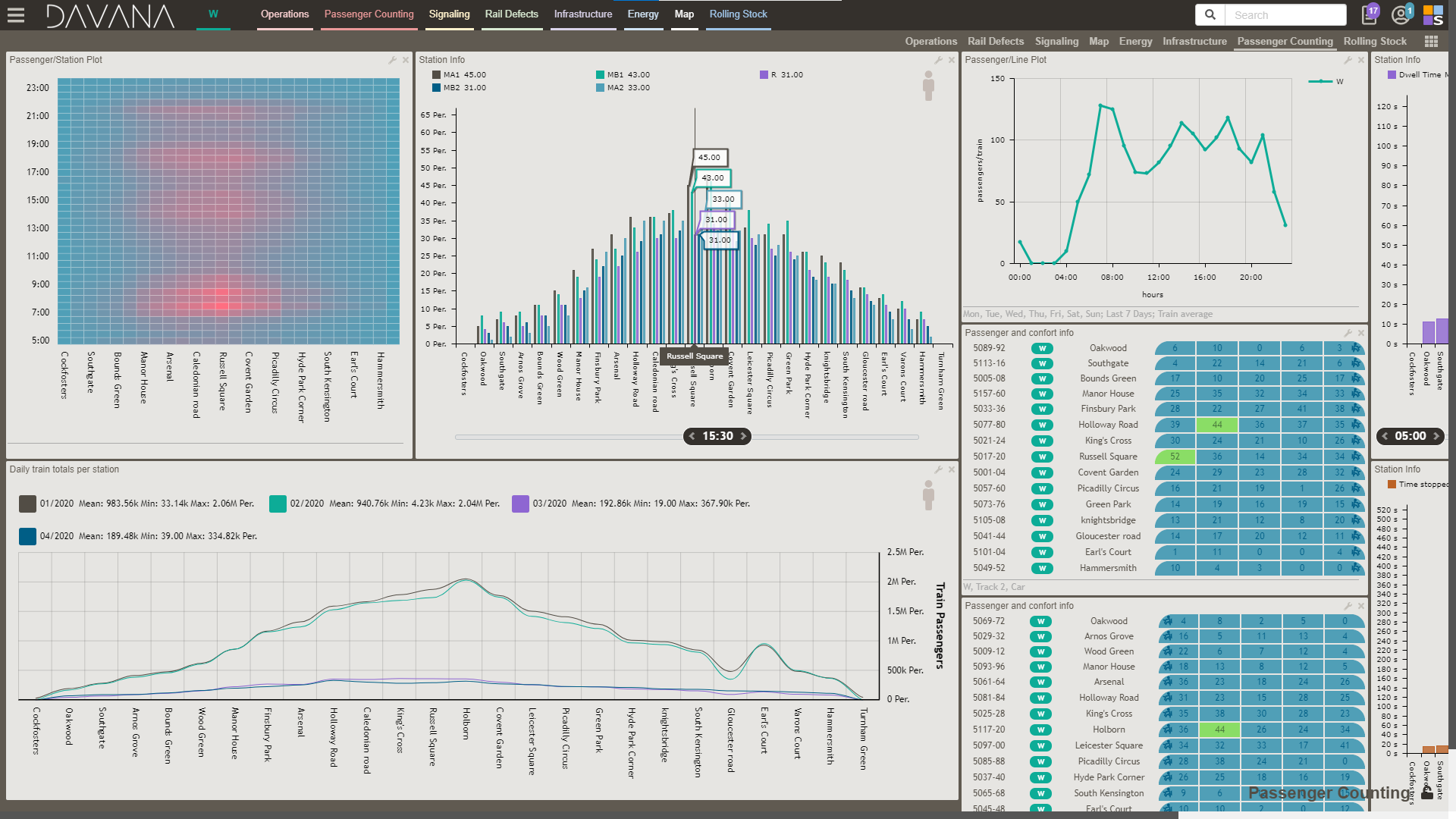
Task: Step time forward from 15:30
Action: point(743,436)
